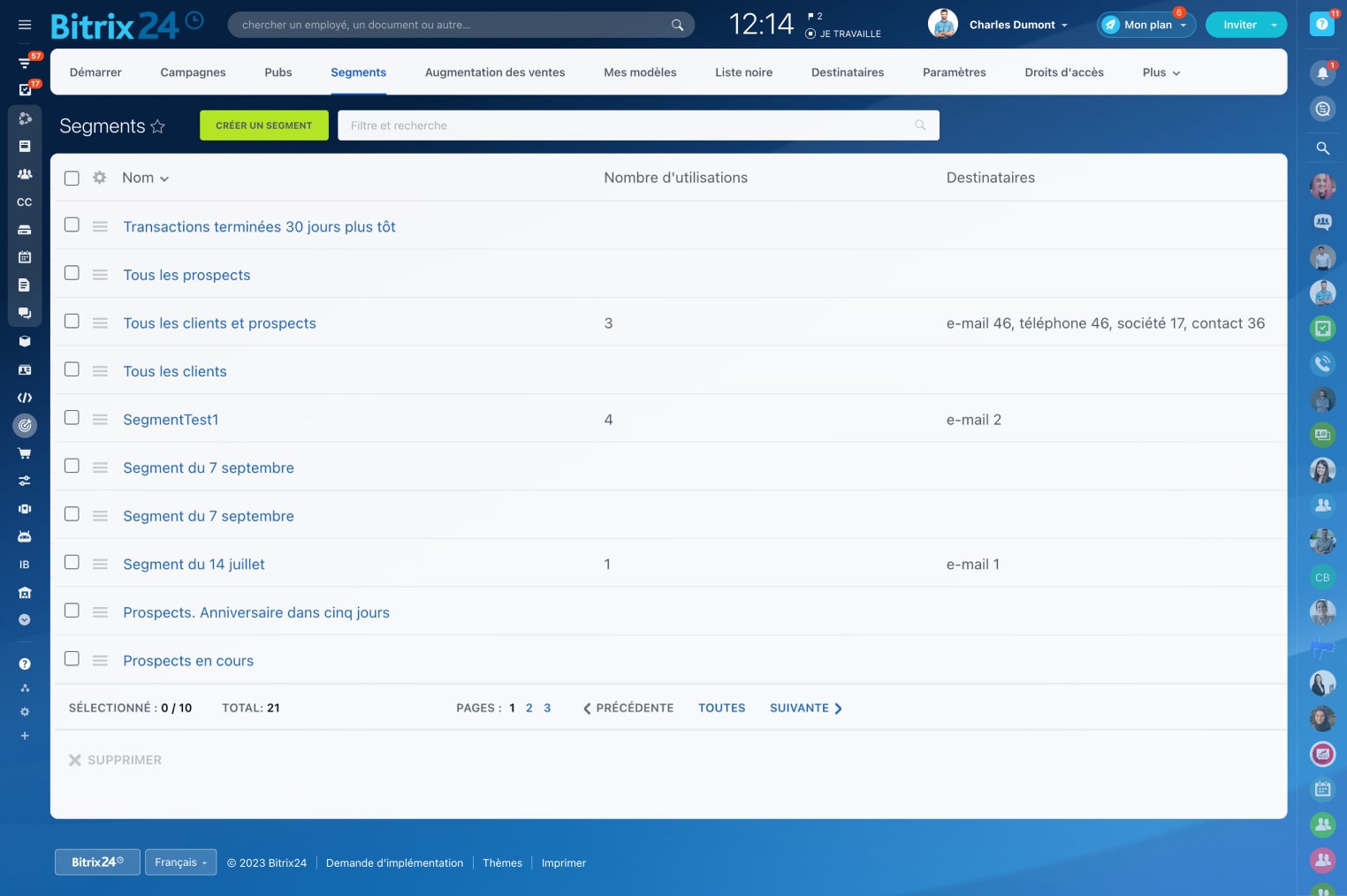The width and height of the screenshot is (1347, 896).
Task: Click the magnifier icon in the right sidebar
Action: [x=1322, y=148]
